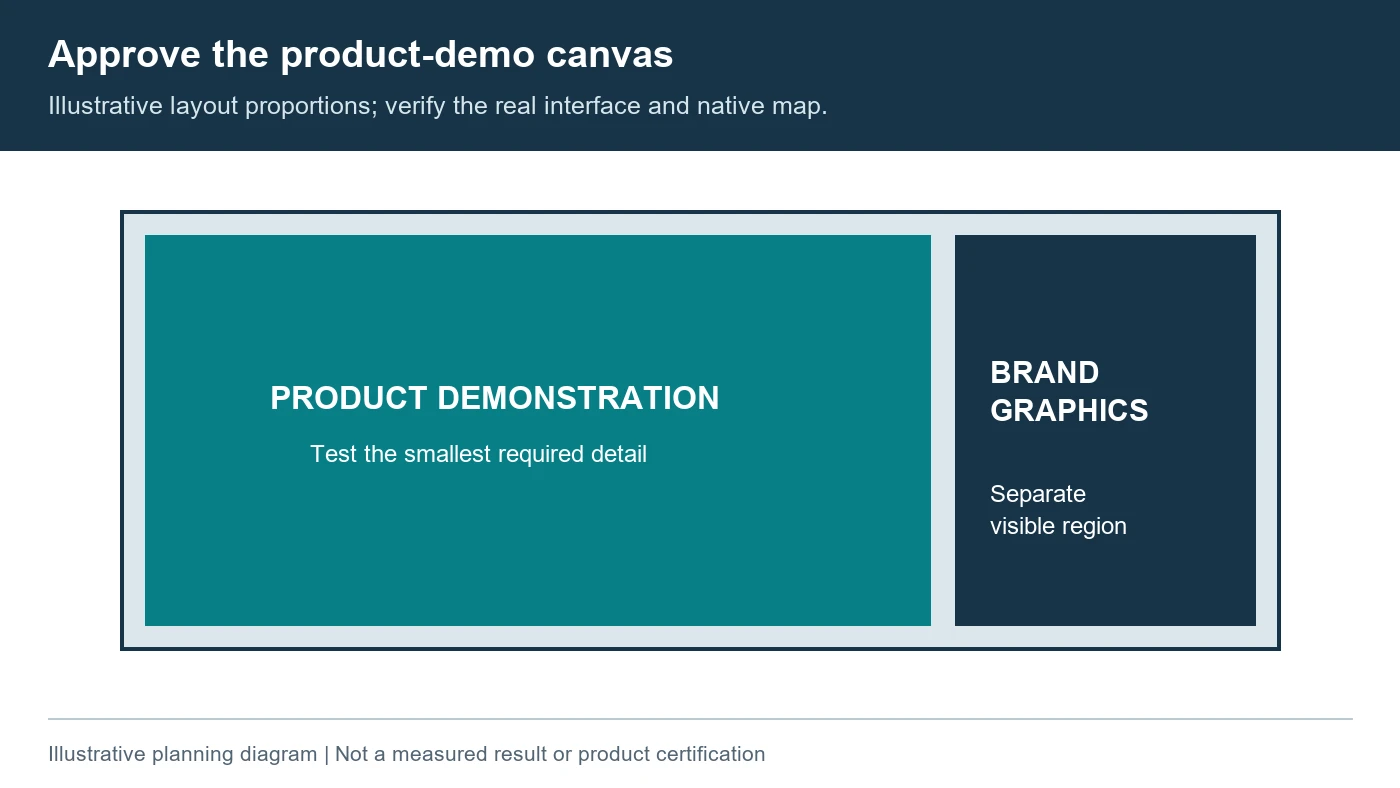Click the 'Separate visible region' caption
The height and width of the screenshot is (788, 1400).
[1058, 510]
